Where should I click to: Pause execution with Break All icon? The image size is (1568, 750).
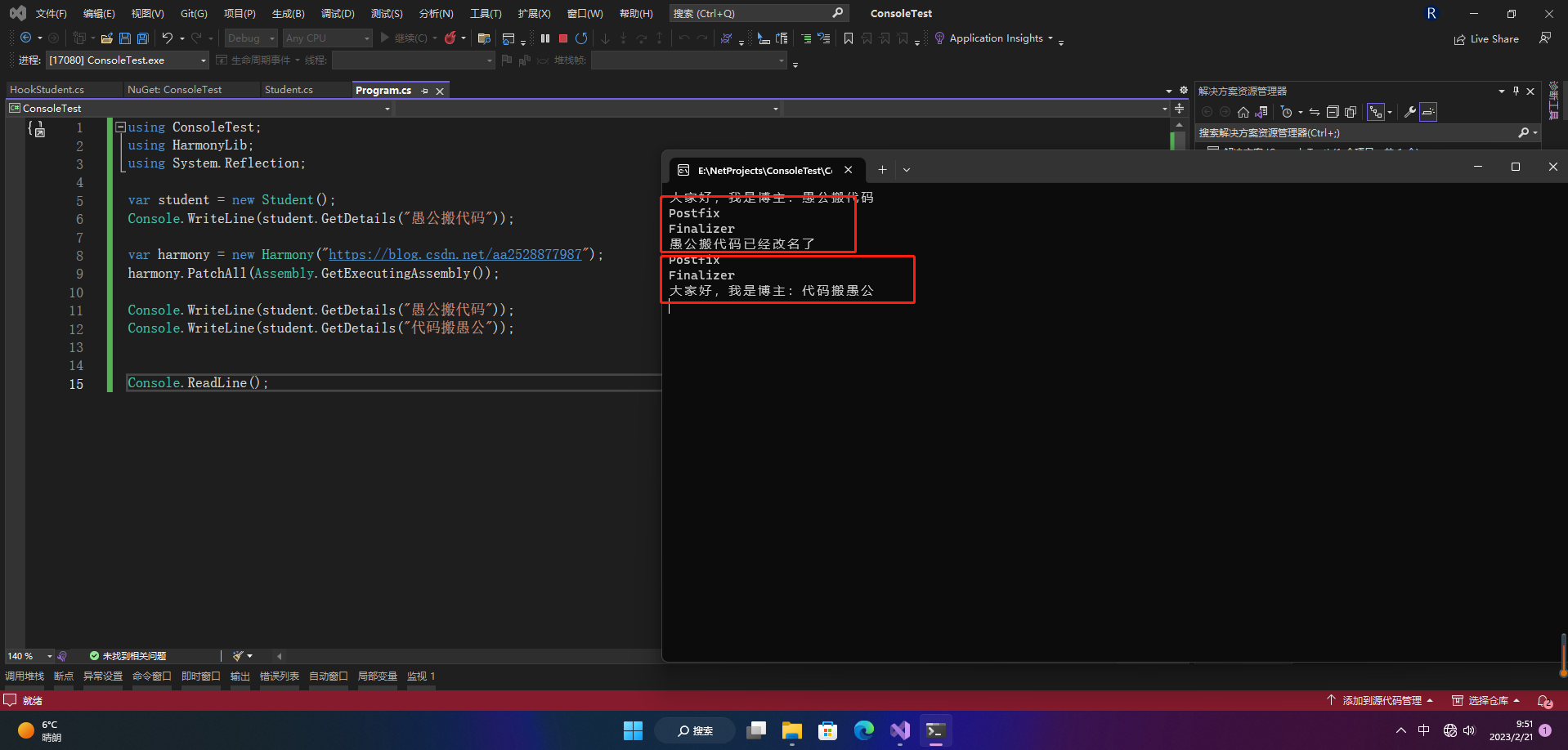click(545, 38)
